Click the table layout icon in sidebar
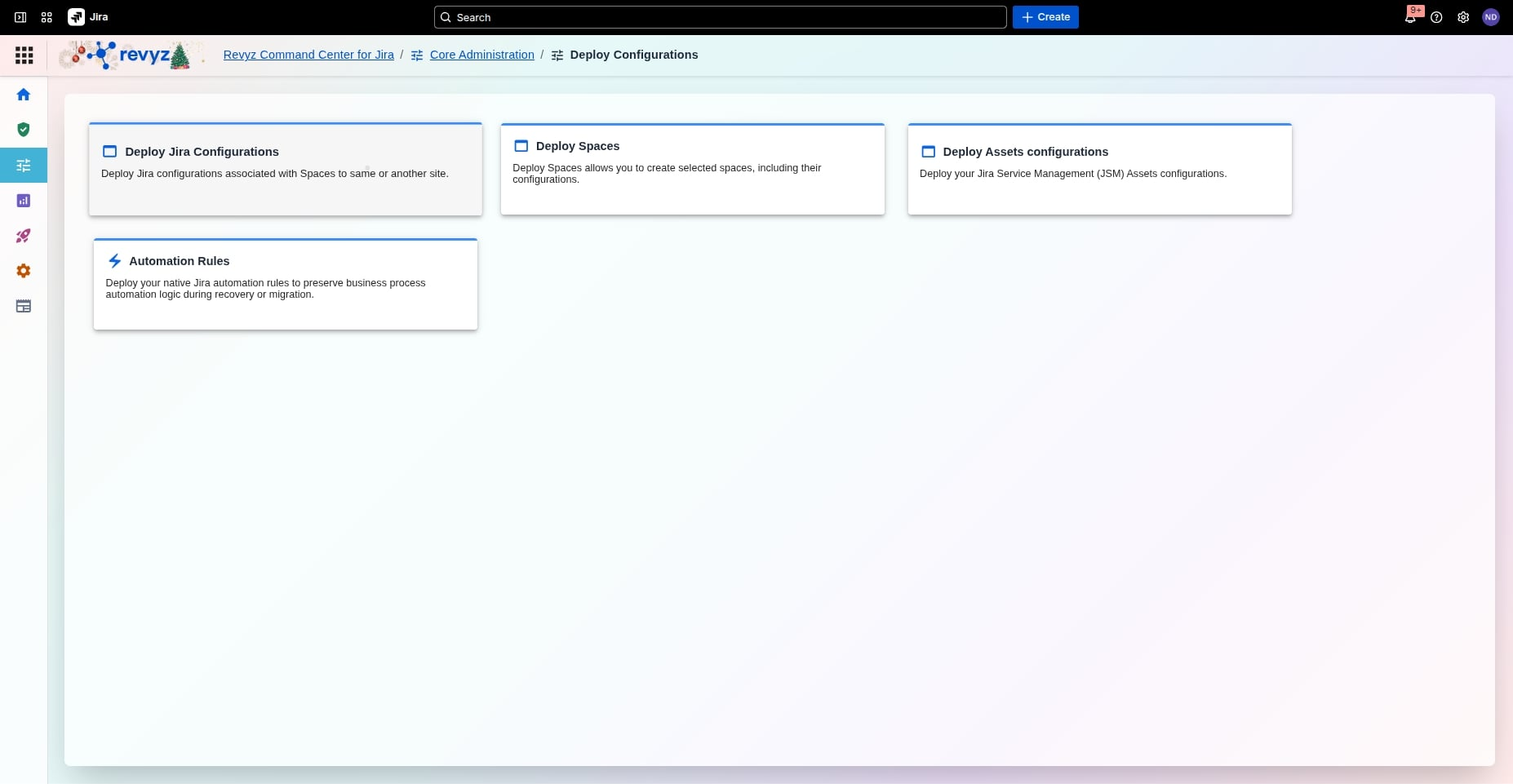1513x784 pixels. tap(24, 306)
